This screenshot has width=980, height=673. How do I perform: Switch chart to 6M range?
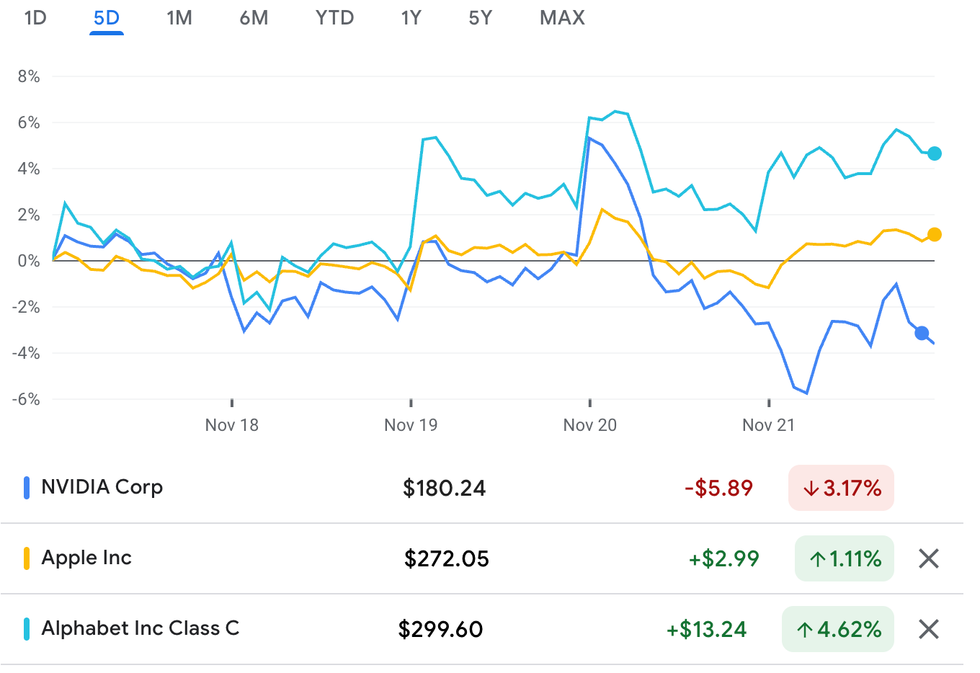(254, 18)
